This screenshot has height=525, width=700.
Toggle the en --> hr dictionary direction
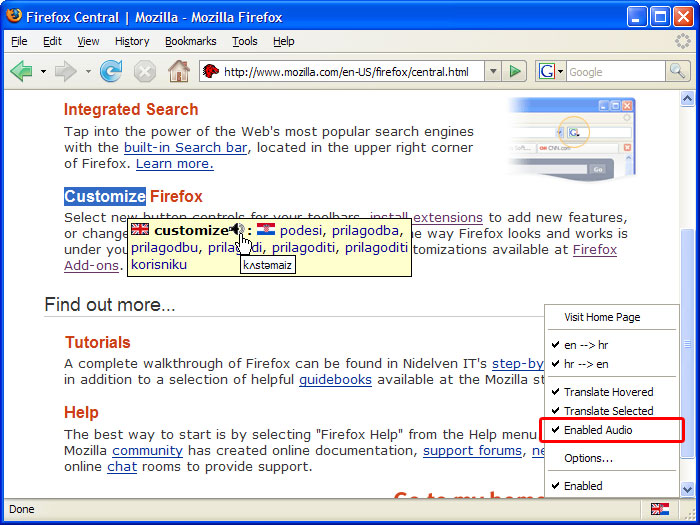click(612, 345)
